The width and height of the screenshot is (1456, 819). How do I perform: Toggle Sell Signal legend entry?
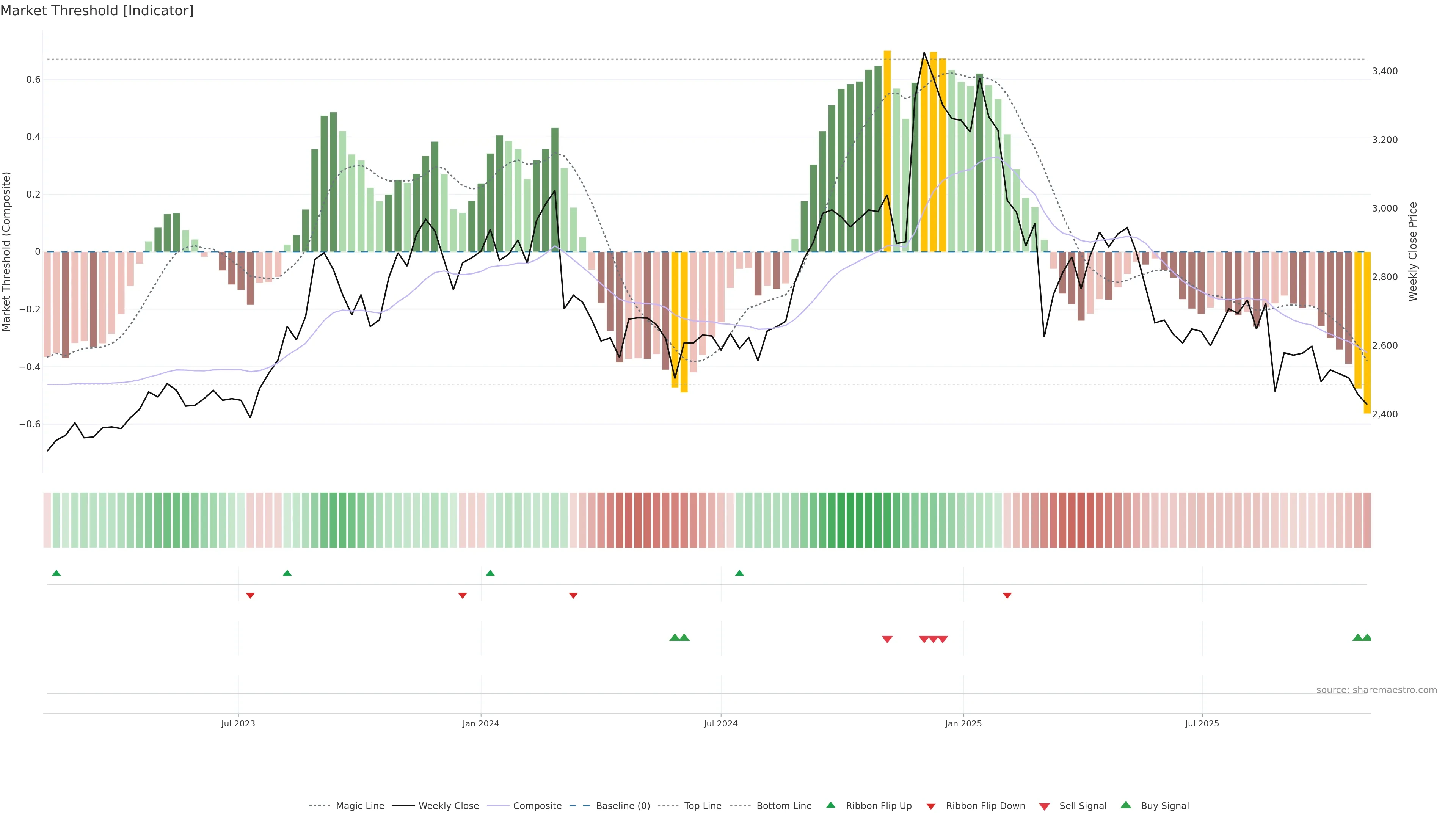tap(1083, 806)
